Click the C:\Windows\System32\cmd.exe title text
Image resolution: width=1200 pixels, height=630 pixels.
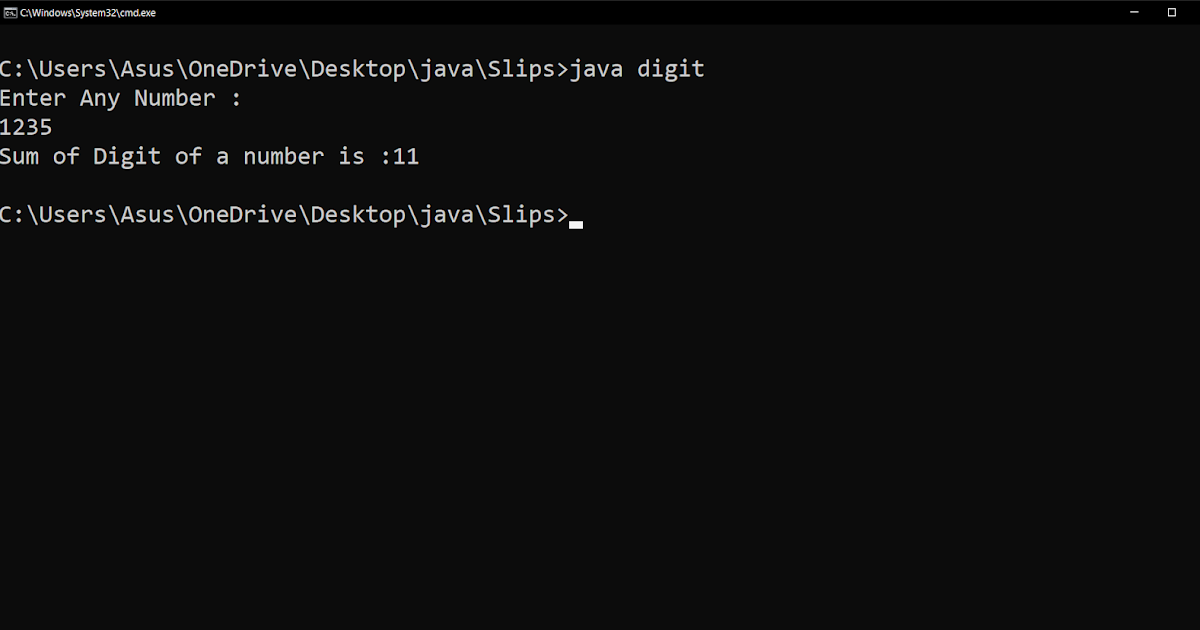click(x=88, y=13)
